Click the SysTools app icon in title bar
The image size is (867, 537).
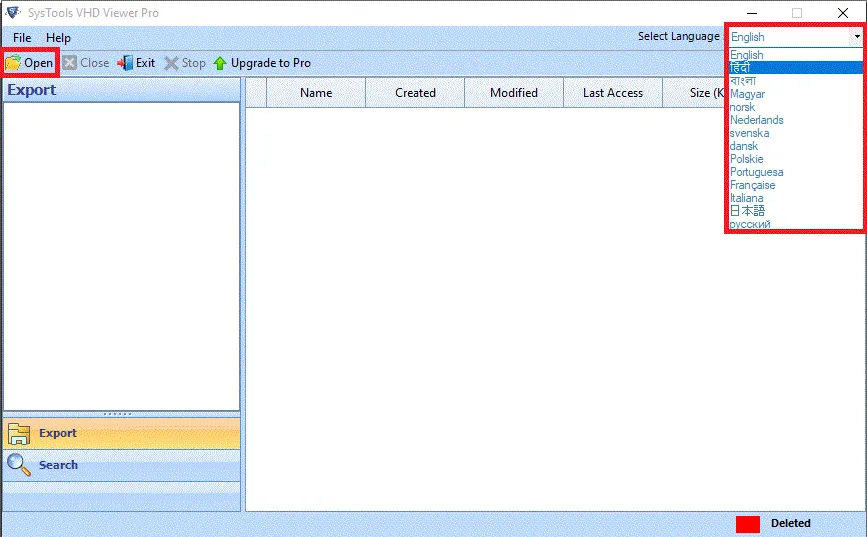(x=13, y=12)
